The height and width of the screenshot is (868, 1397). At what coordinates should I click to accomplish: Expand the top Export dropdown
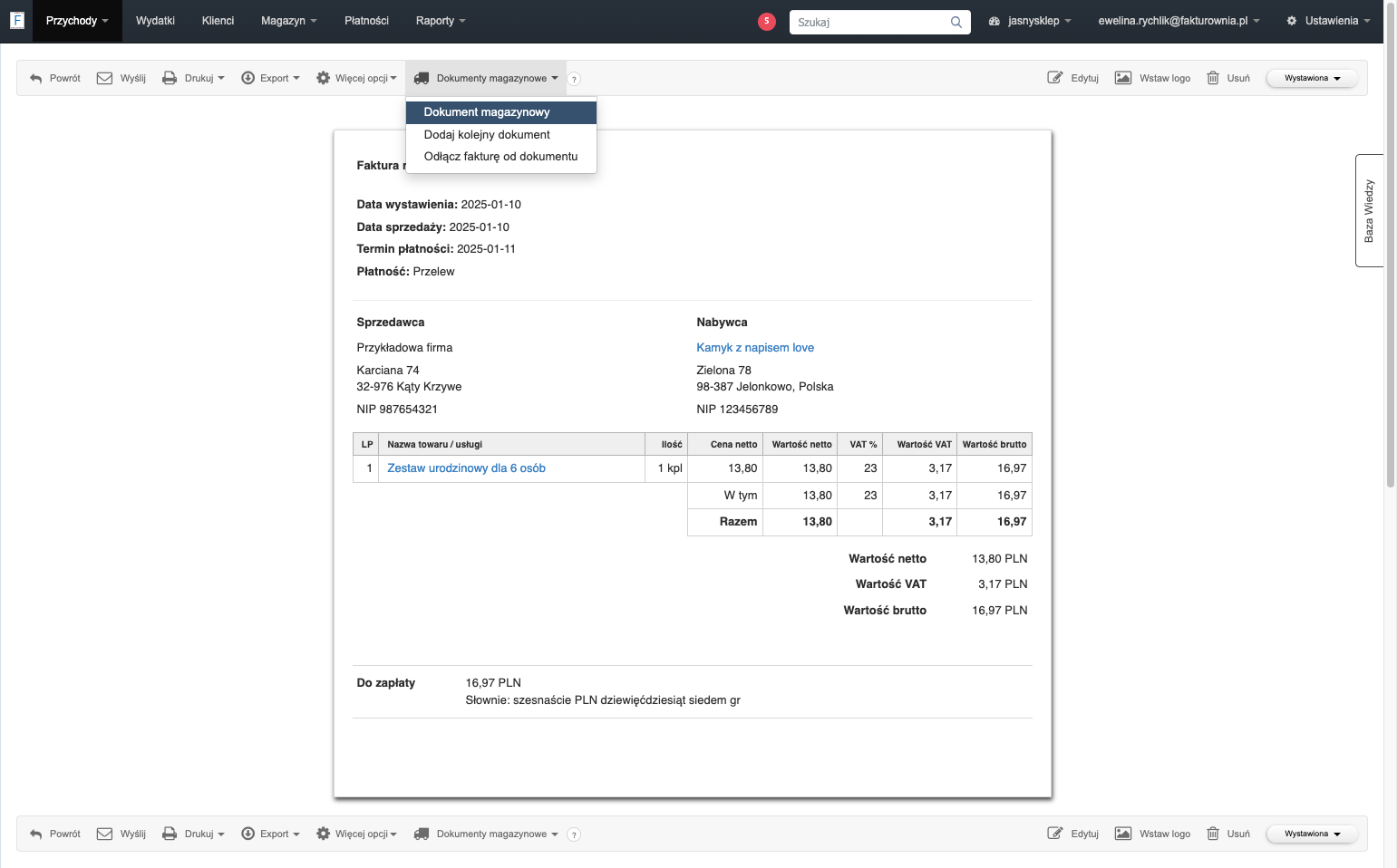click(x=270, y=78)
